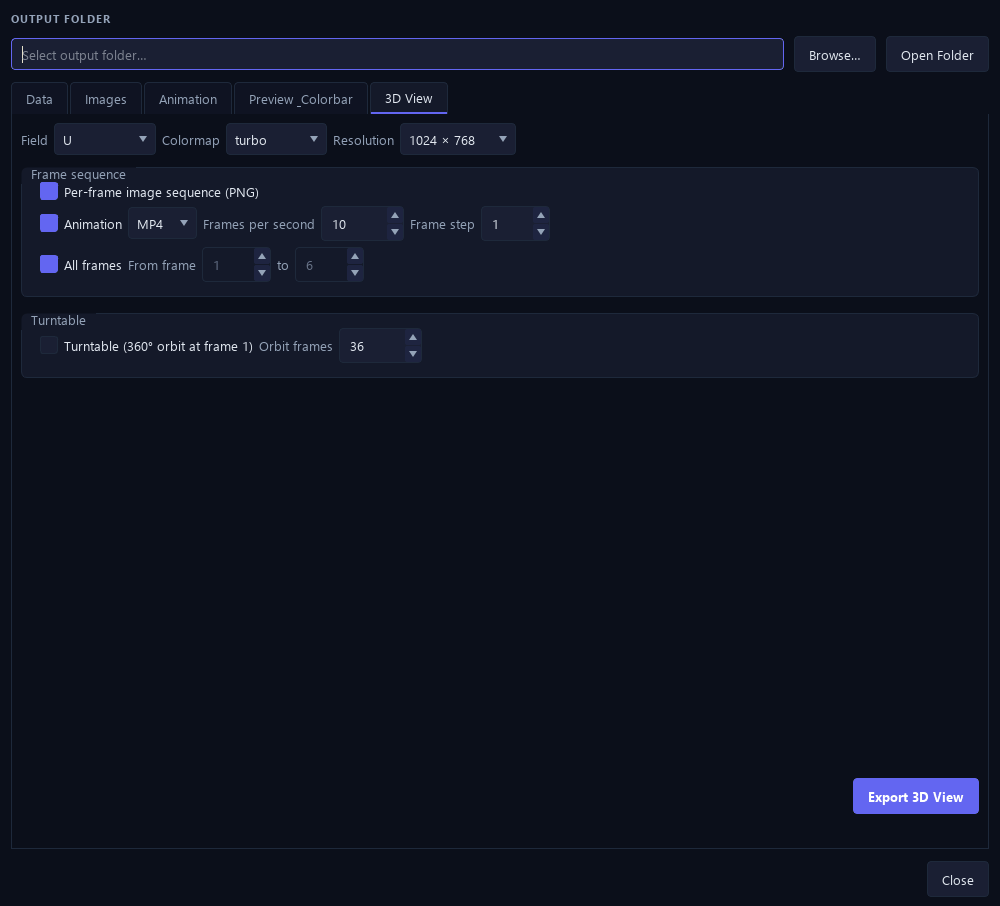Click the Export 3D View button
This screenshot has width=1000, height=906.
[915, 796]
